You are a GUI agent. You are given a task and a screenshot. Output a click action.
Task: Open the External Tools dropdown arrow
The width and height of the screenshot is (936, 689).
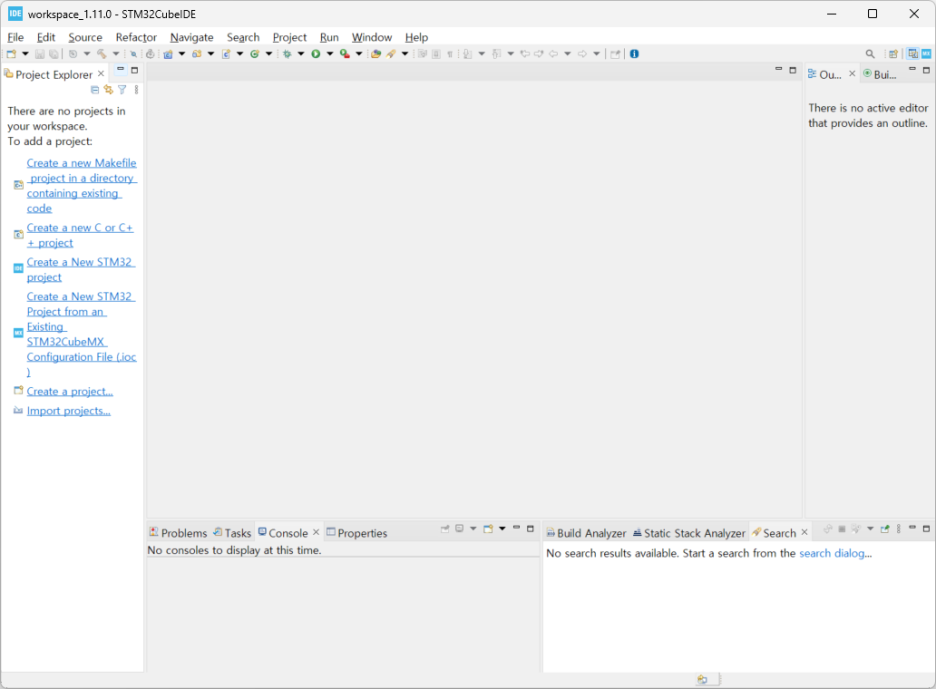(359, 54)
